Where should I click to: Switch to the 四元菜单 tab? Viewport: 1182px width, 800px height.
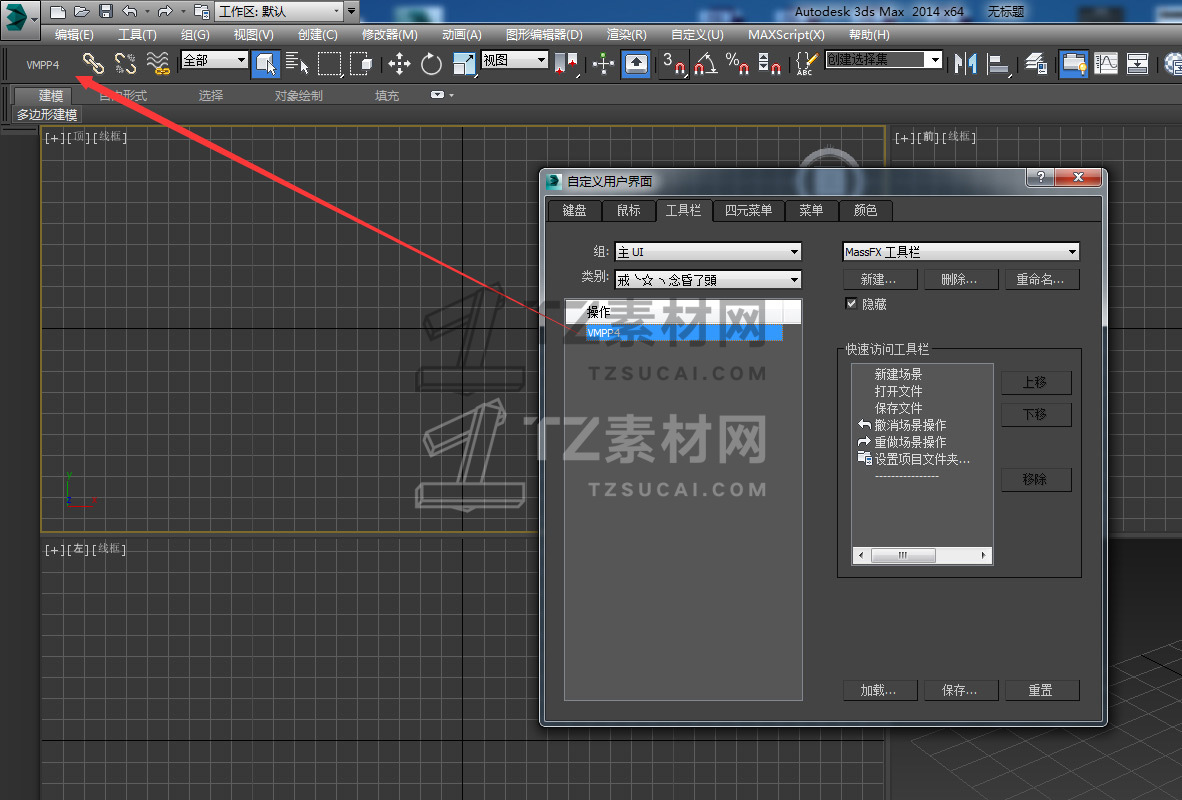pos(749,210)
